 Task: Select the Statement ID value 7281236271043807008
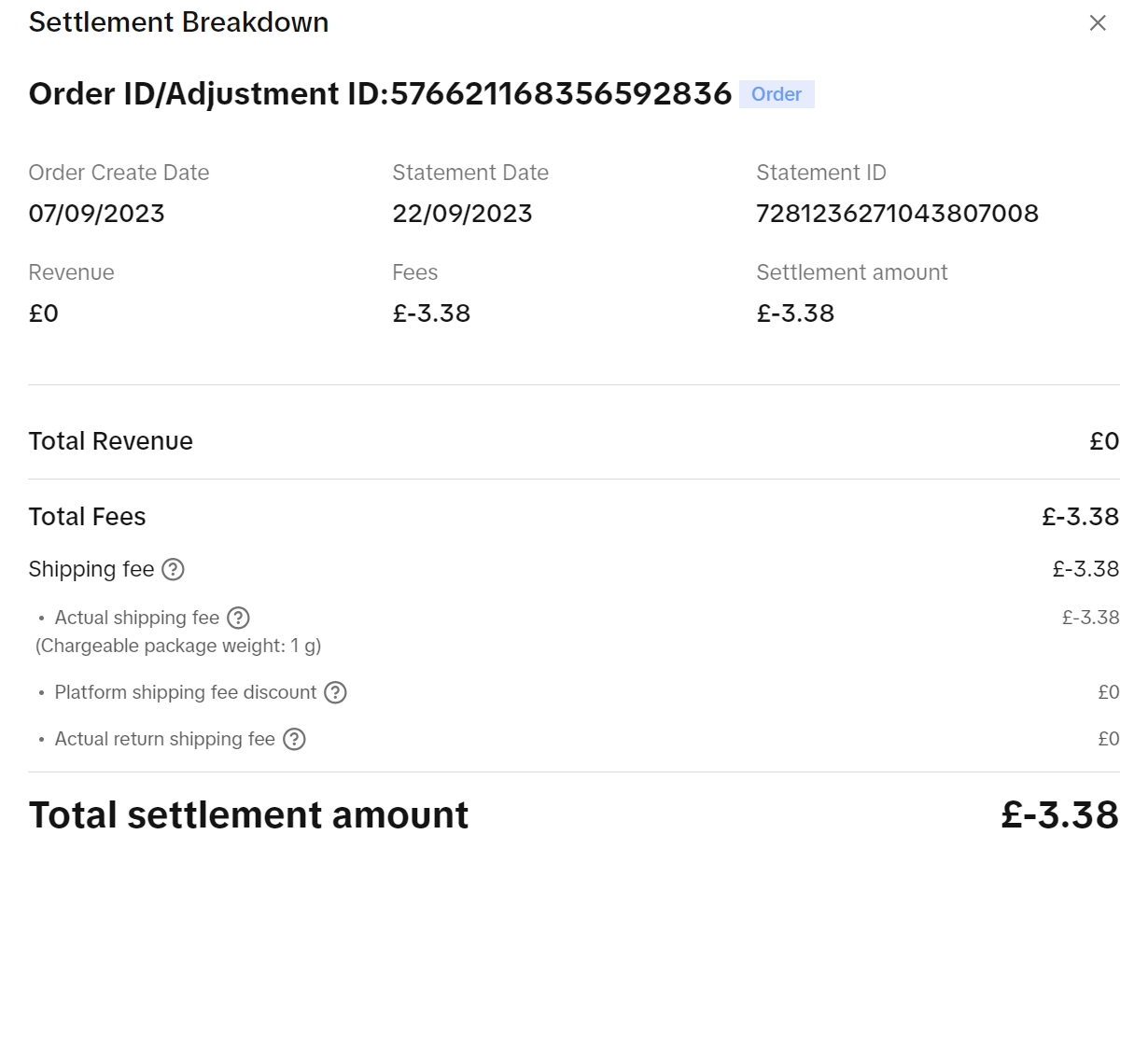(897, 214)
